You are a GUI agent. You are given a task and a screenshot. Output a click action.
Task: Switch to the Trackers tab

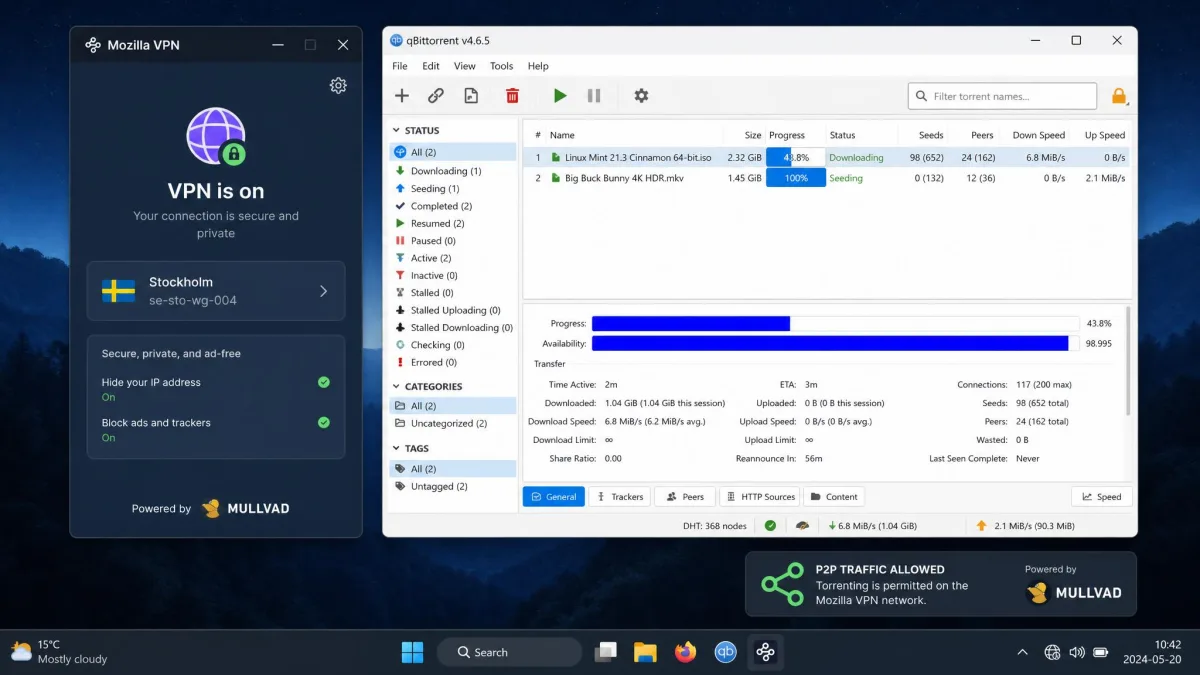(x=619, y=496)
